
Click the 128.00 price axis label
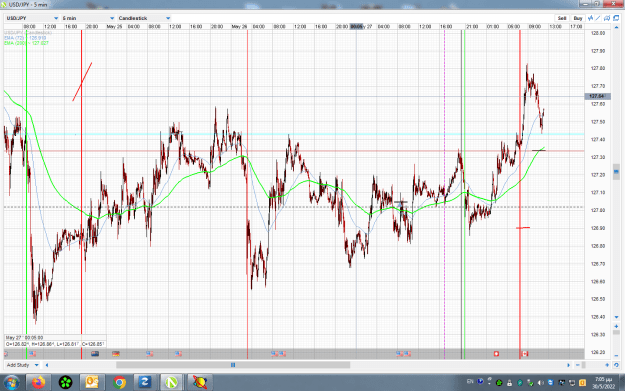[598, 33]
